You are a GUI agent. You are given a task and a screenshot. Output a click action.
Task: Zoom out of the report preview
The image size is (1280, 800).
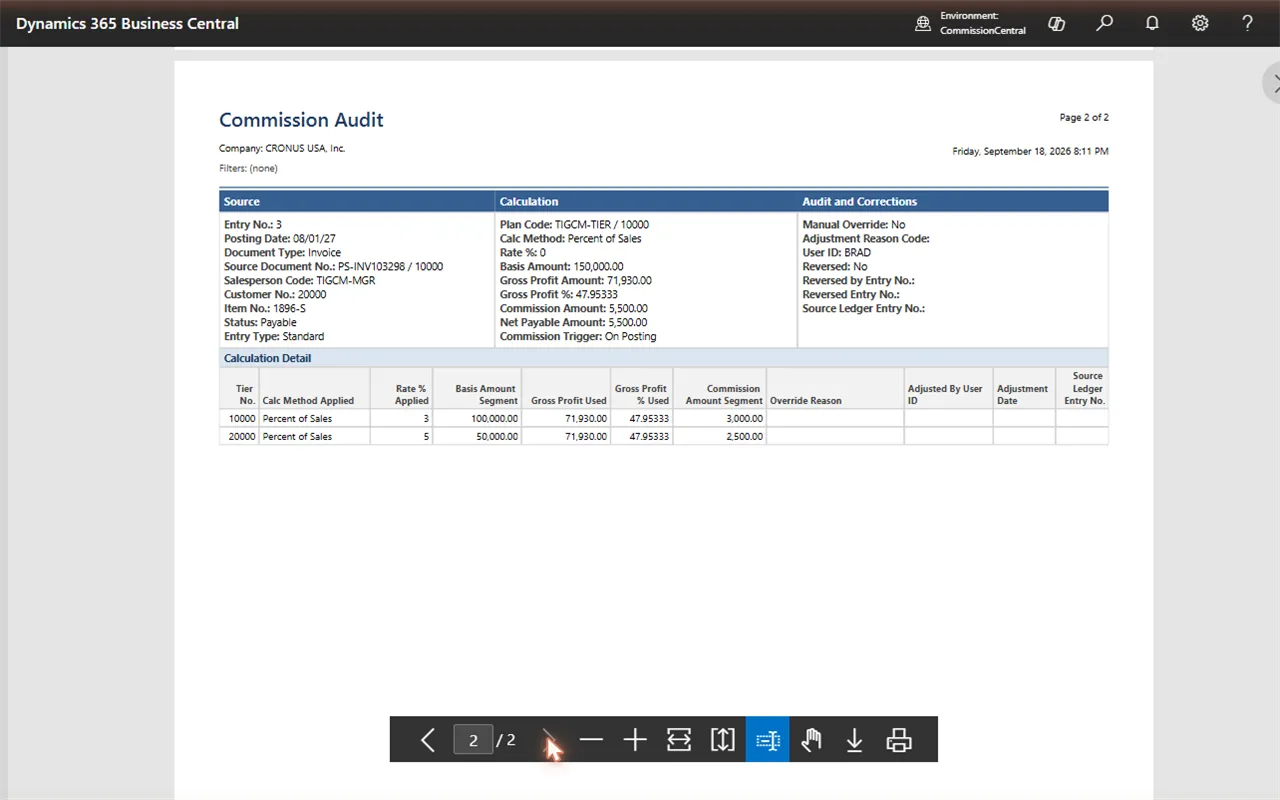591,740
